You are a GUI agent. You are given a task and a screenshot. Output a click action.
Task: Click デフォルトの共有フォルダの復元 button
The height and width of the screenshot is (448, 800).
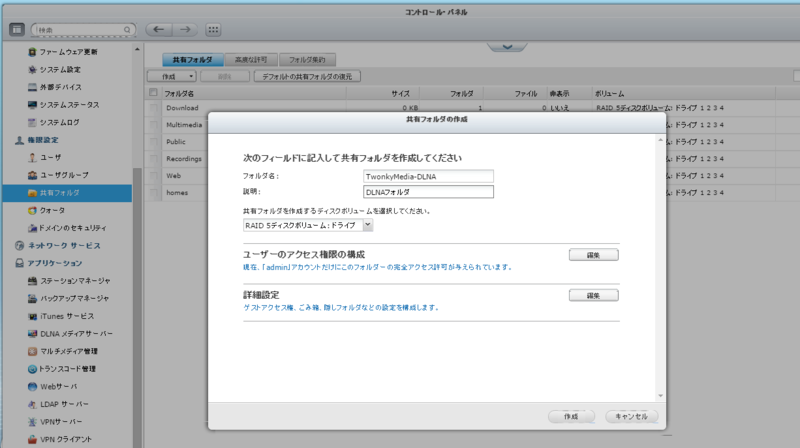307,77
